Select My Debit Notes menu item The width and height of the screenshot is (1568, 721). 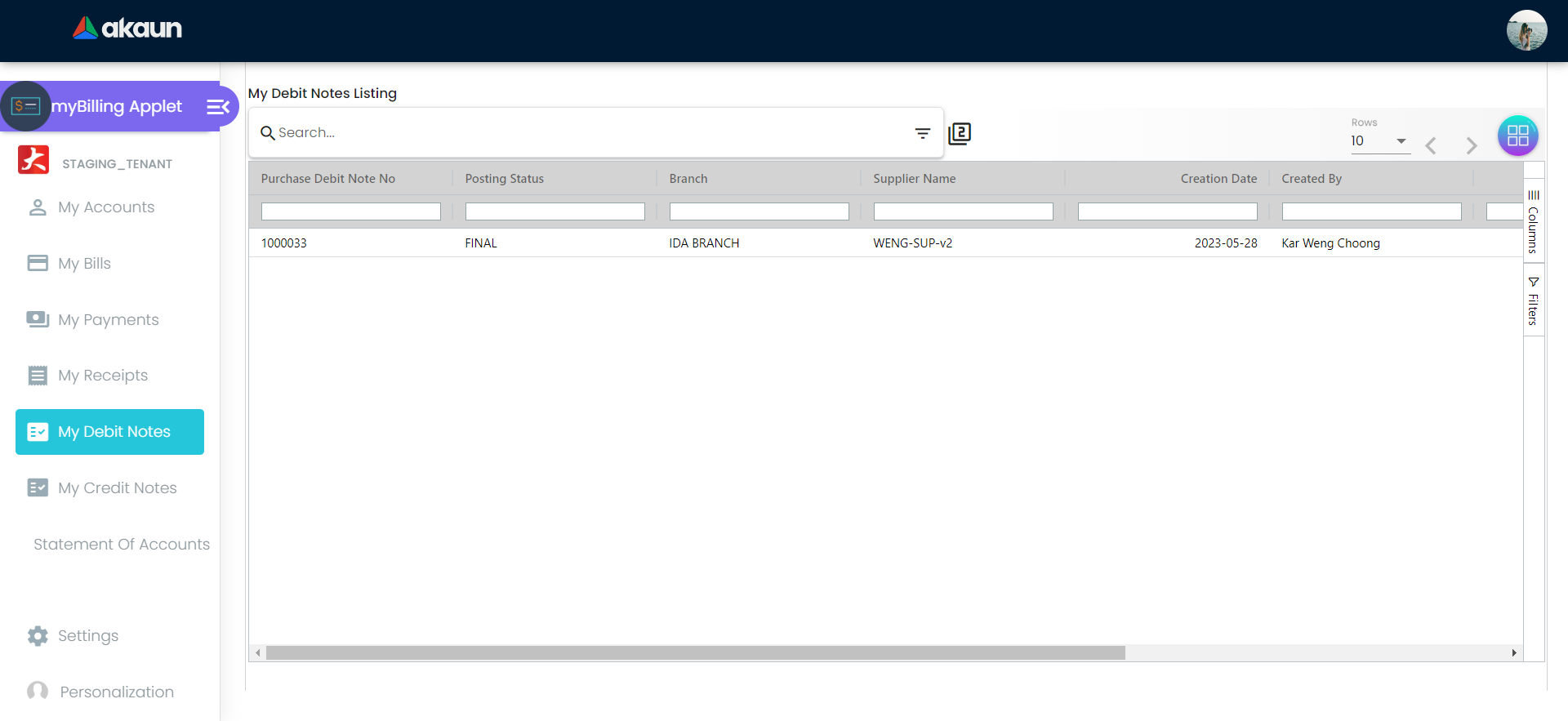tap(110, 432)
